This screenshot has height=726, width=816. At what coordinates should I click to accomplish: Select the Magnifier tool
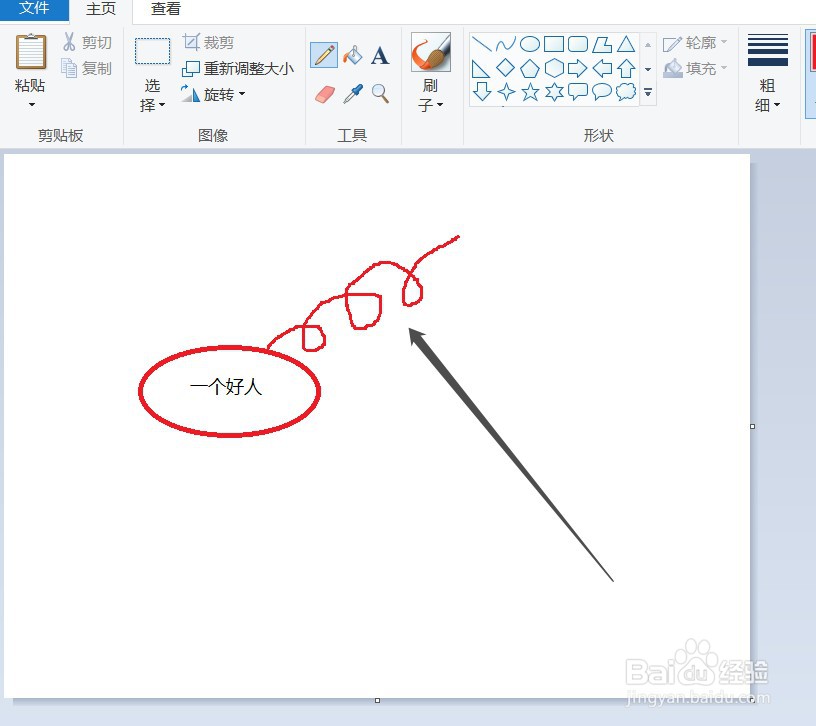tap(380, 94)
